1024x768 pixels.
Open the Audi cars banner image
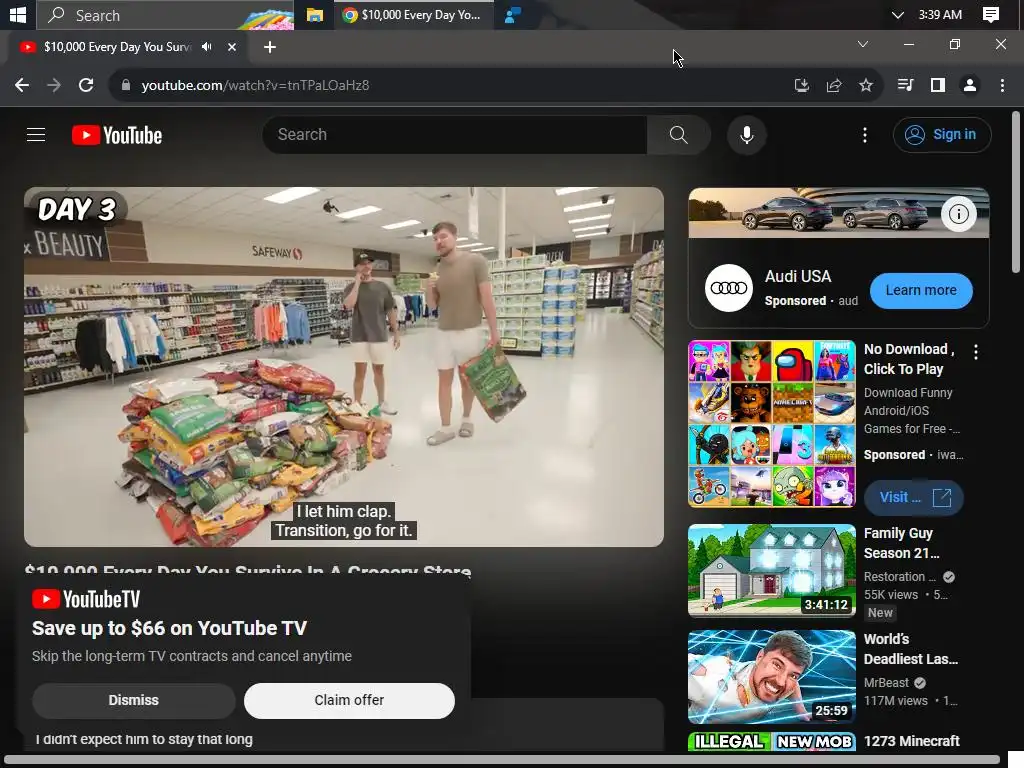[x=839, y=213]
